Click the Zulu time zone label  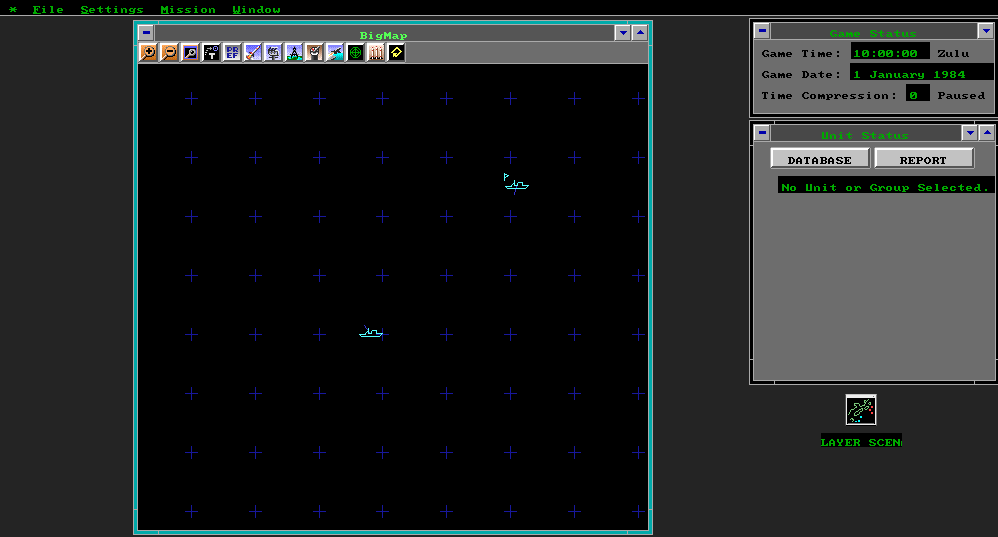[953, 53]
